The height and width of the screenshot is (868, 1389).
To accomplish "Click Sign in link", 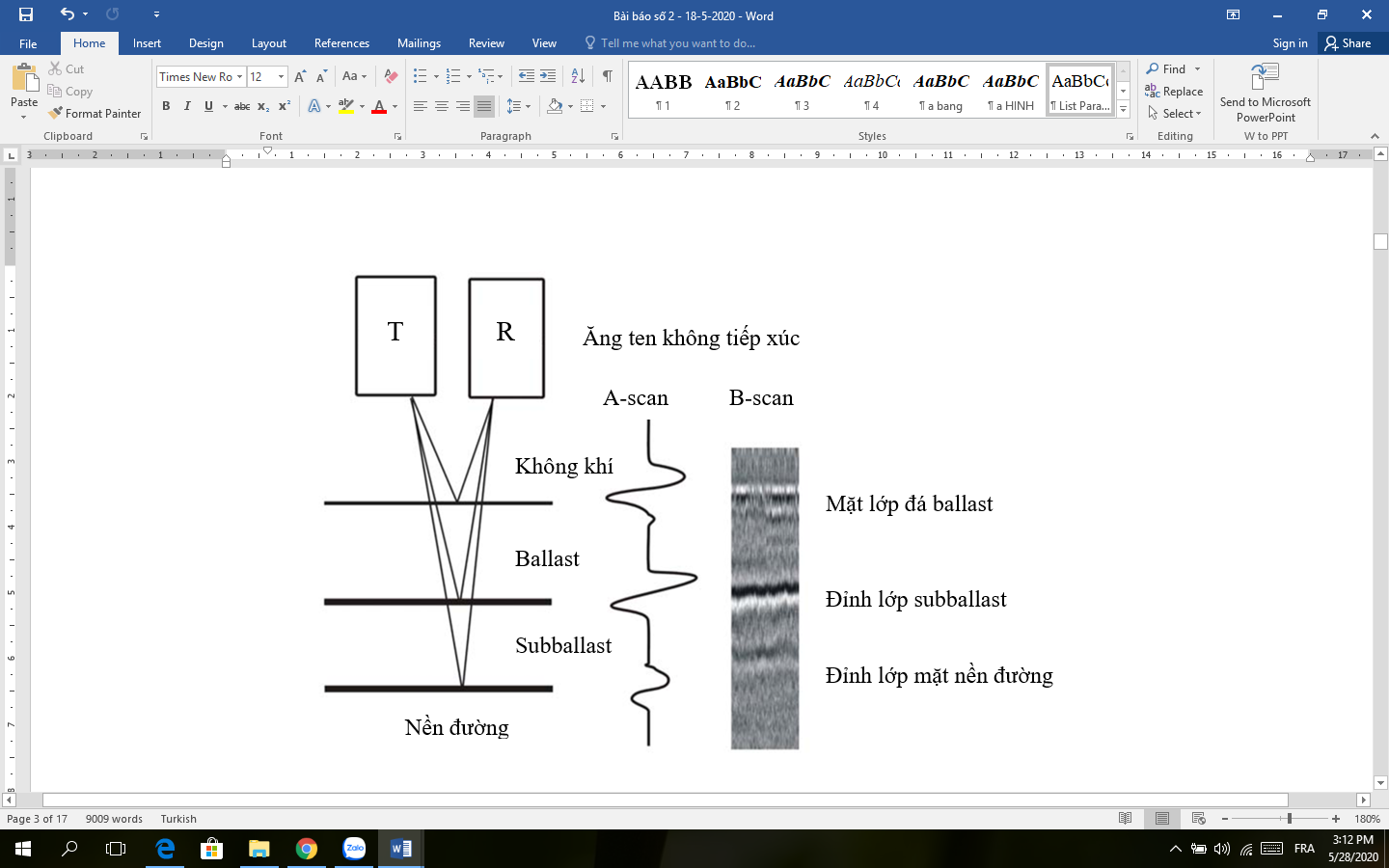I will click(x=1290, y=43).
